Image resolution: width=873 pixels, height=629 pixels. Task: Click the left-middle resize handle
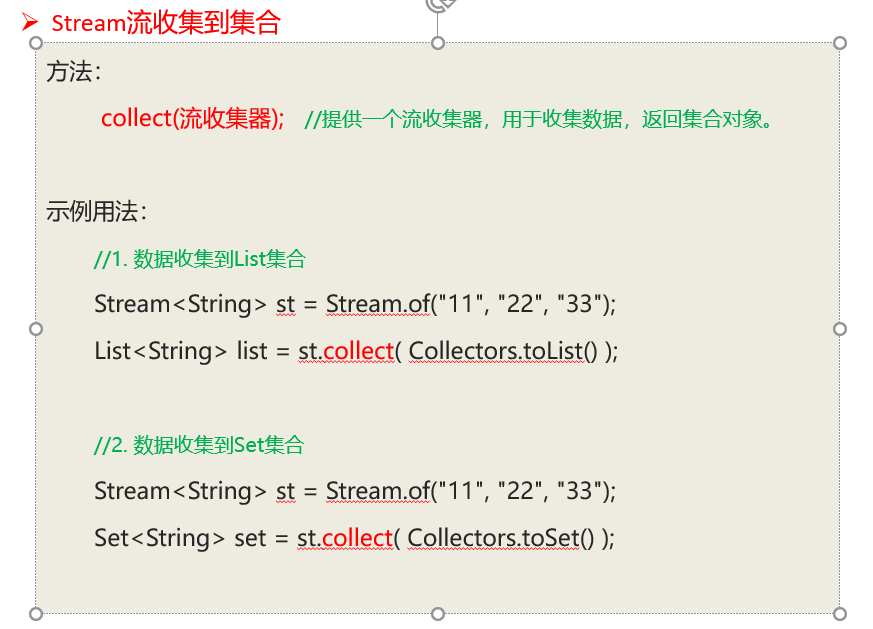(x=36, y=329)
